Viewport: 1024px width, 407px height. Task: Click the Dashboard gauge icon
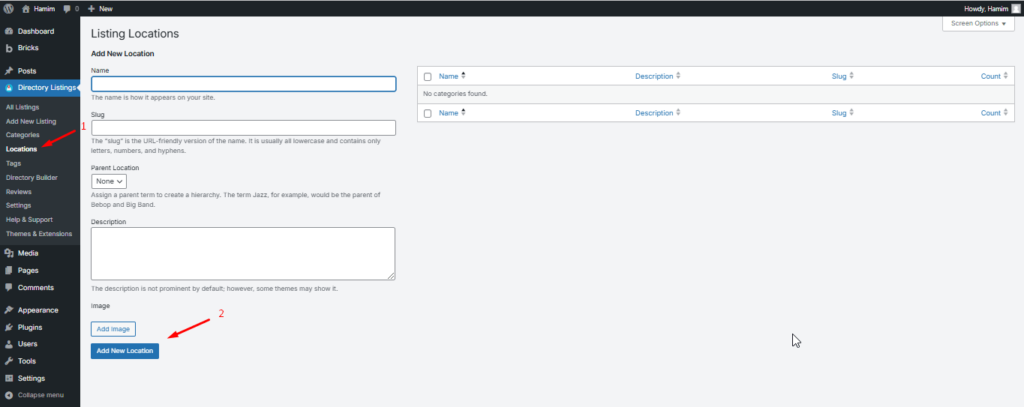pos(9,31)
